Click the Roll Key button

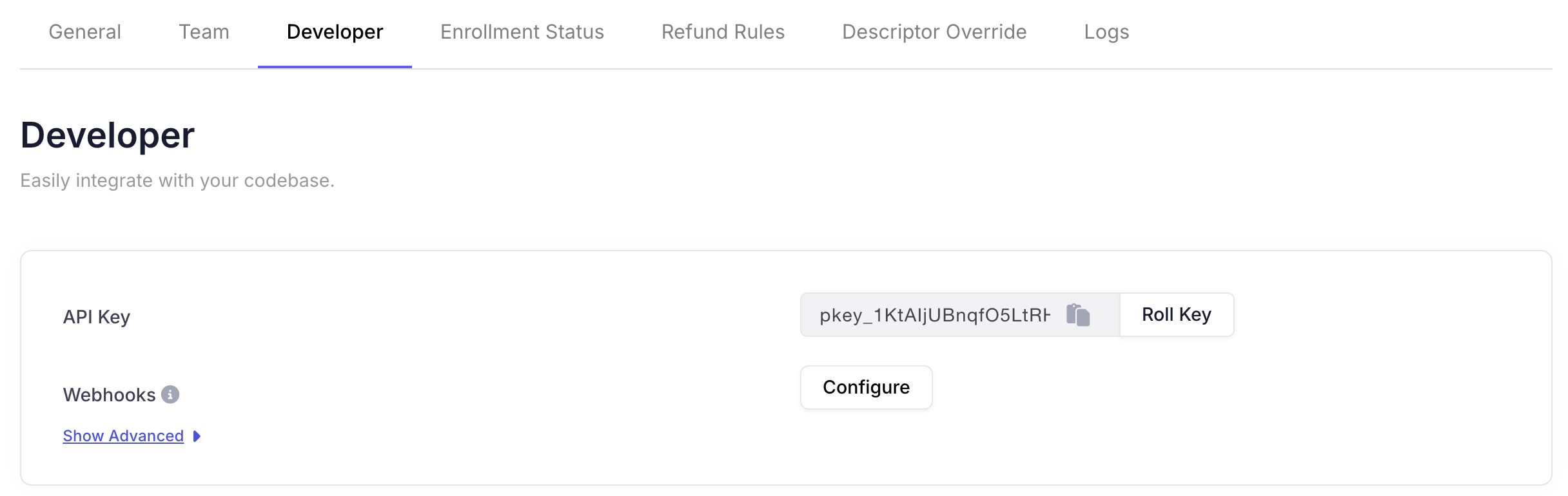[x=1177, y=314]
